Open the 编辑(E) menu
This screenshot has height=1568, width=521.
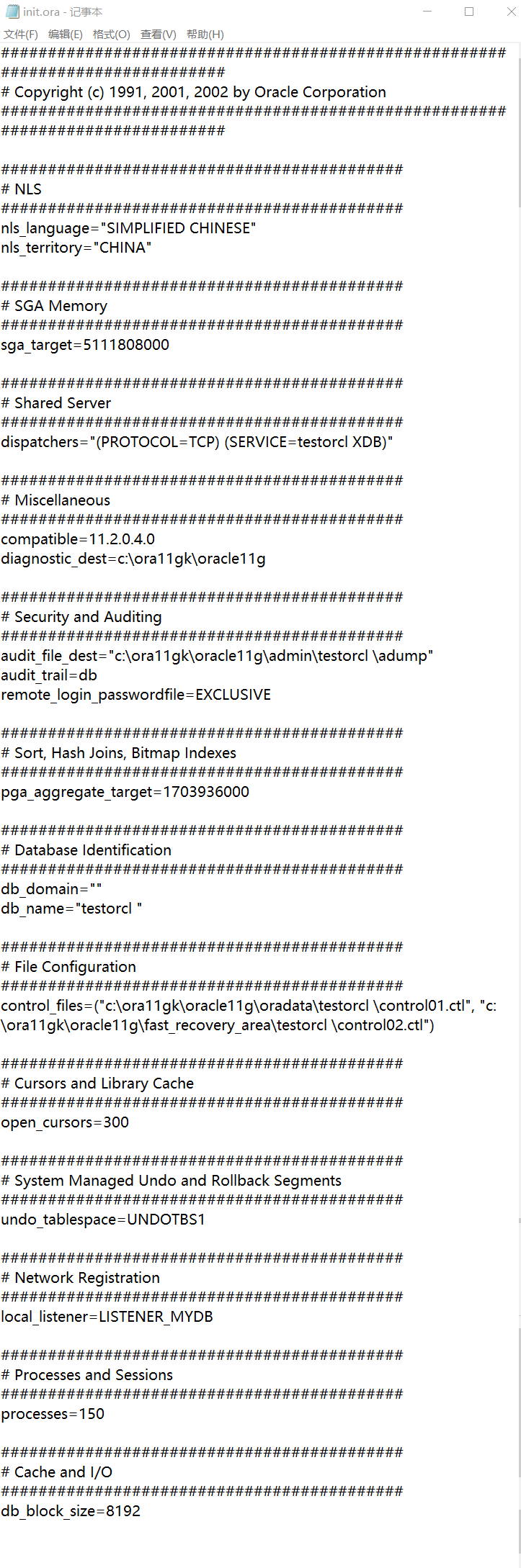tap(65, 35)
